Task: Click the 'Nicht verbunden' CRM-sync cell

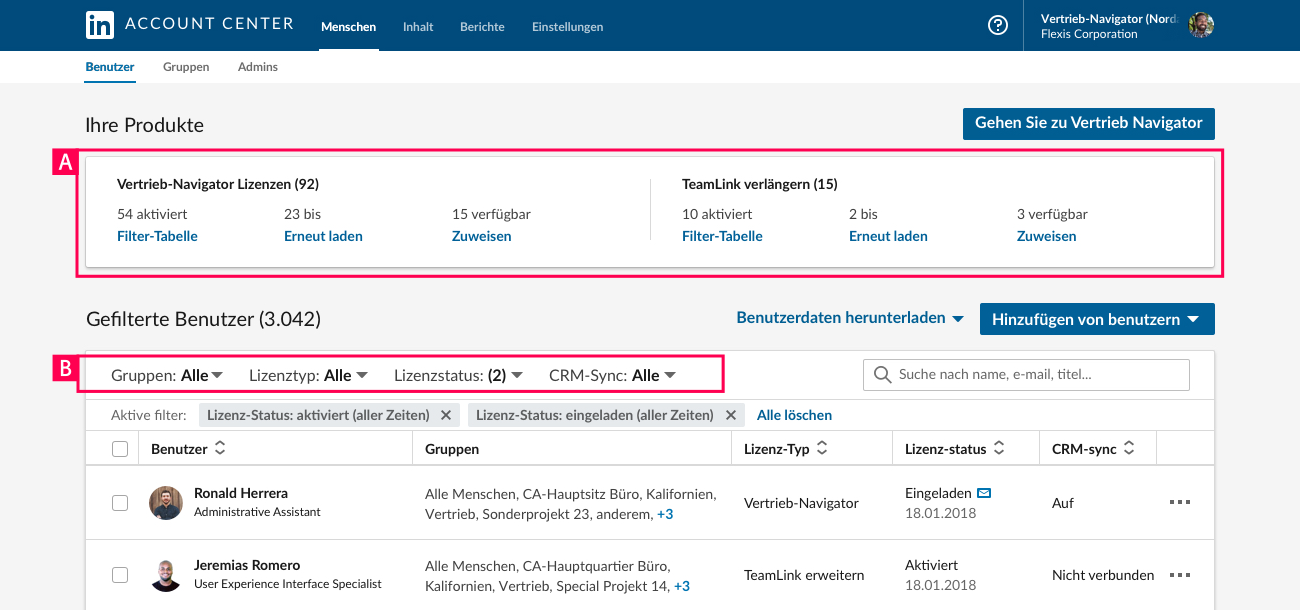Action: (1103, 575)
